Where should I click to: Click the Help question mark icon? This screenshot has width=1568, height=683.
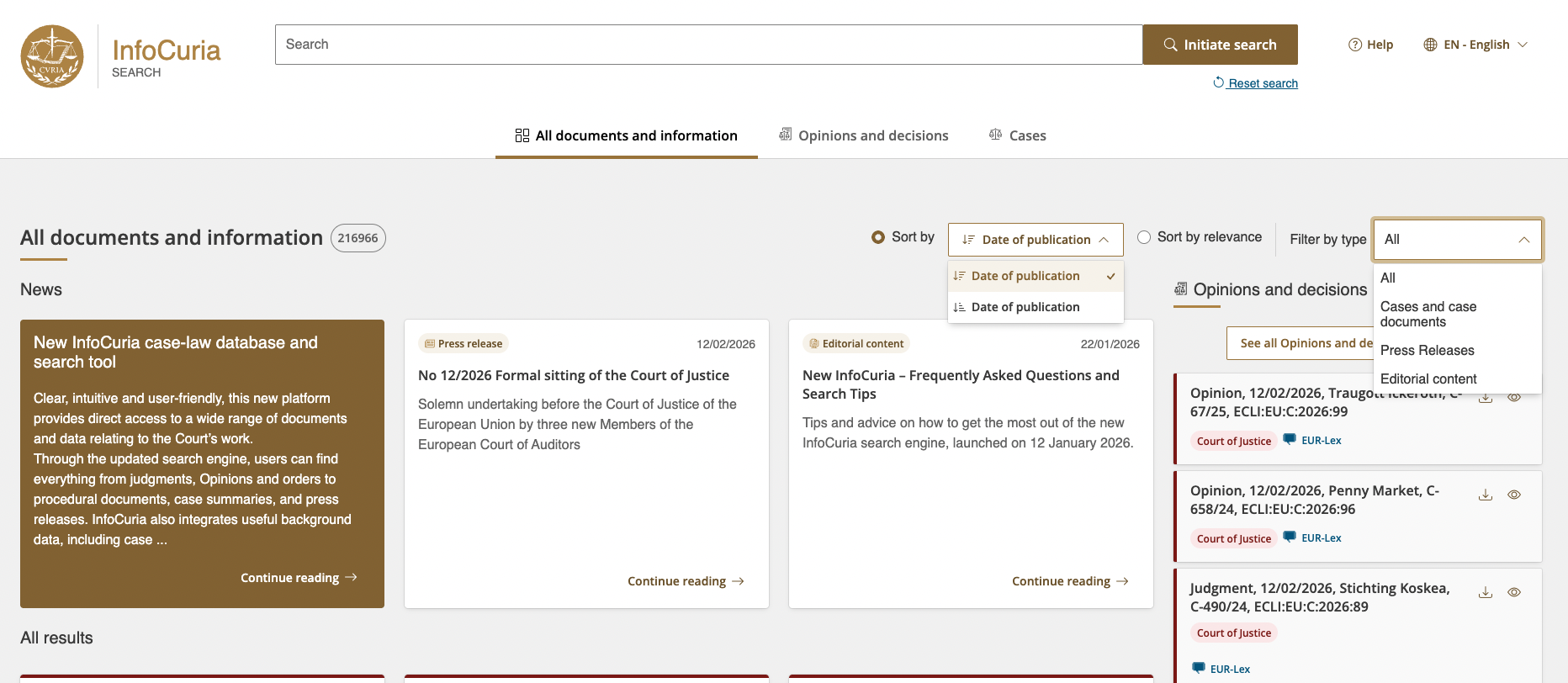[x=1354, y=45]
